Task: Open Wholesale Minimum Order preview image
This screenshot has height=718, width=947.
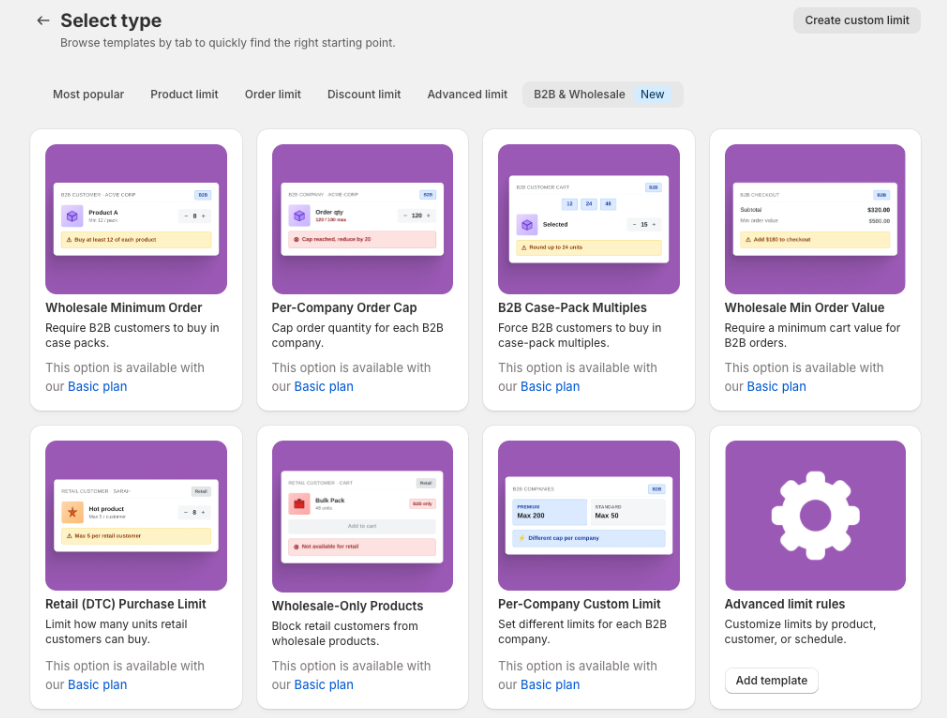Action: pos(136,219)
